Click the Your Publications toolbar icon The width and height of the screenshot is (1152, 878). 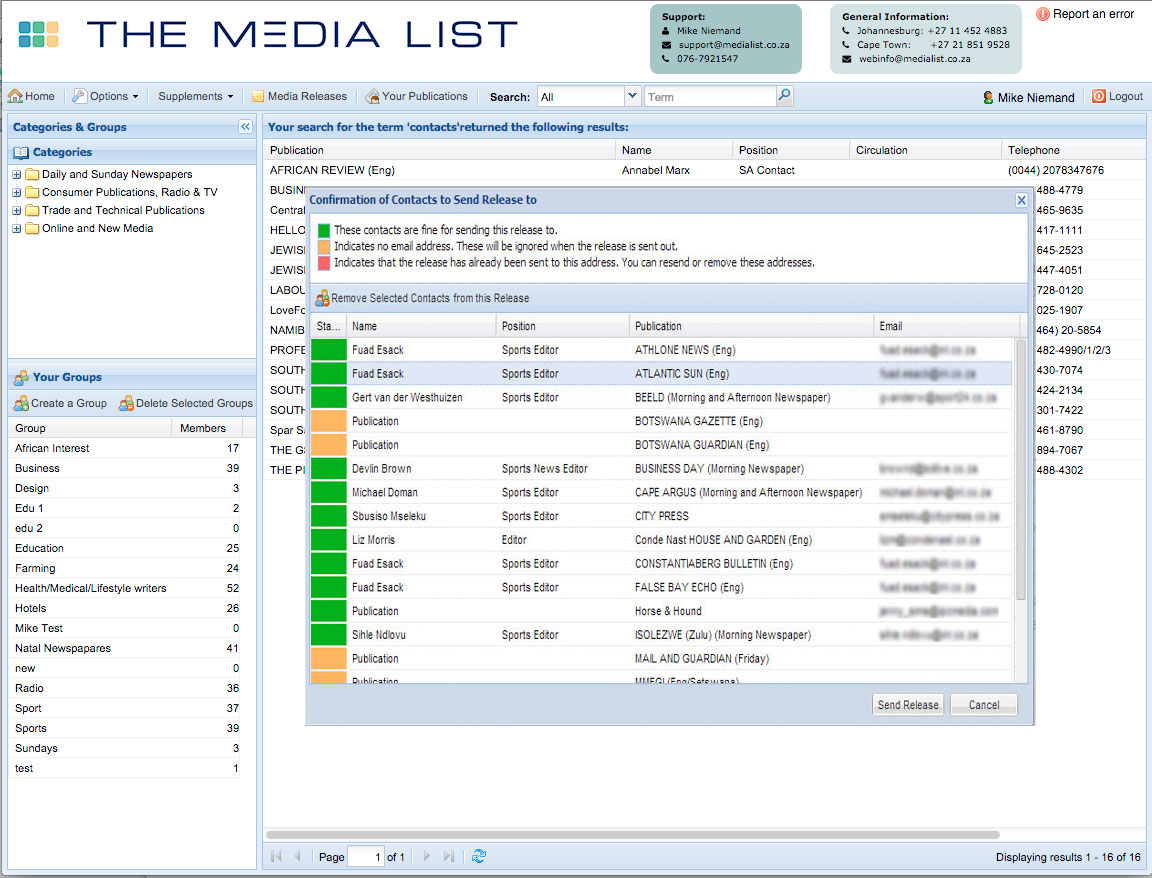click(x=371, y=96)
